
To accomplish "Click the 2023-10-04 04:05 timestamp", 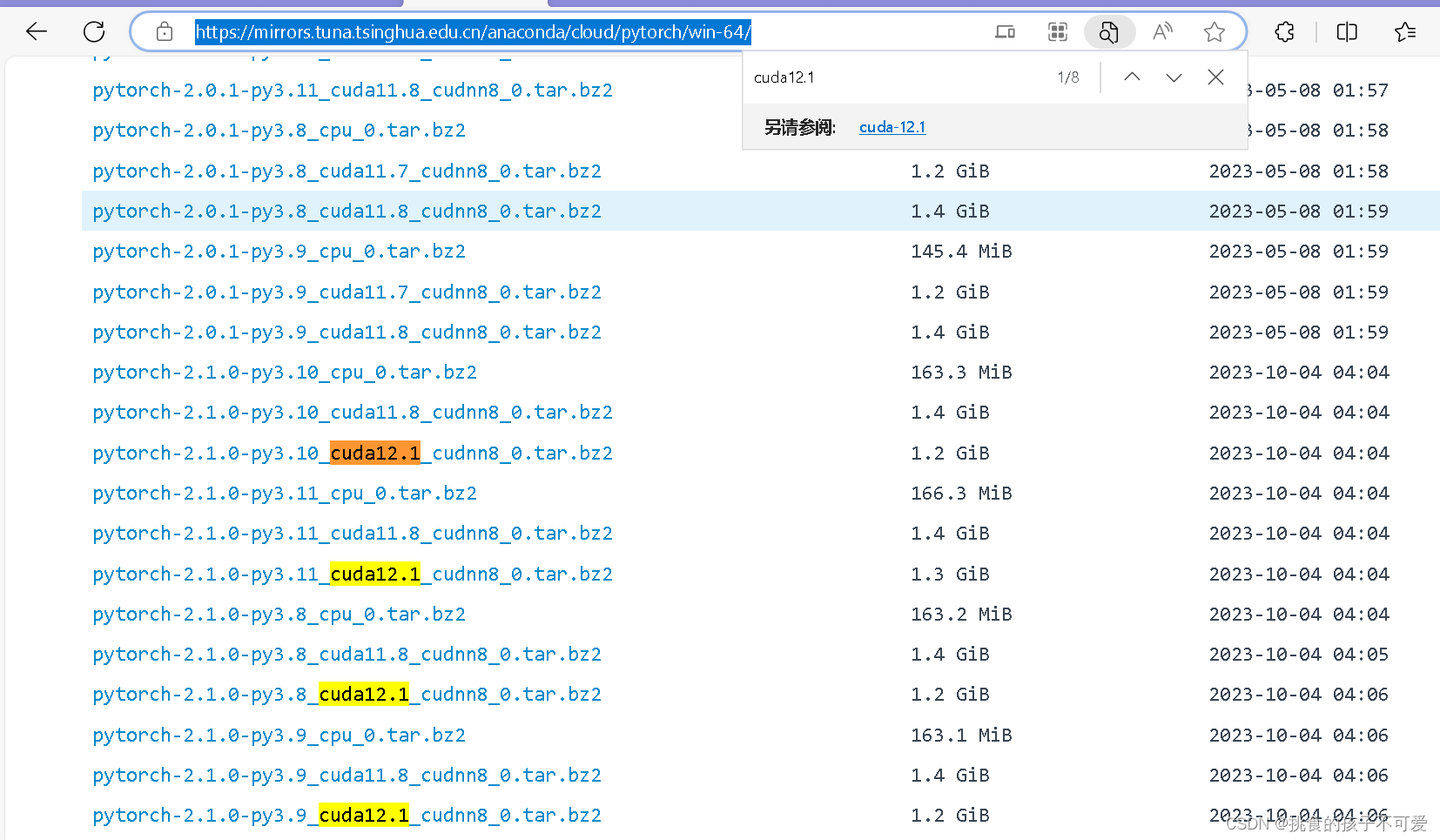I will pos(1299,655).
